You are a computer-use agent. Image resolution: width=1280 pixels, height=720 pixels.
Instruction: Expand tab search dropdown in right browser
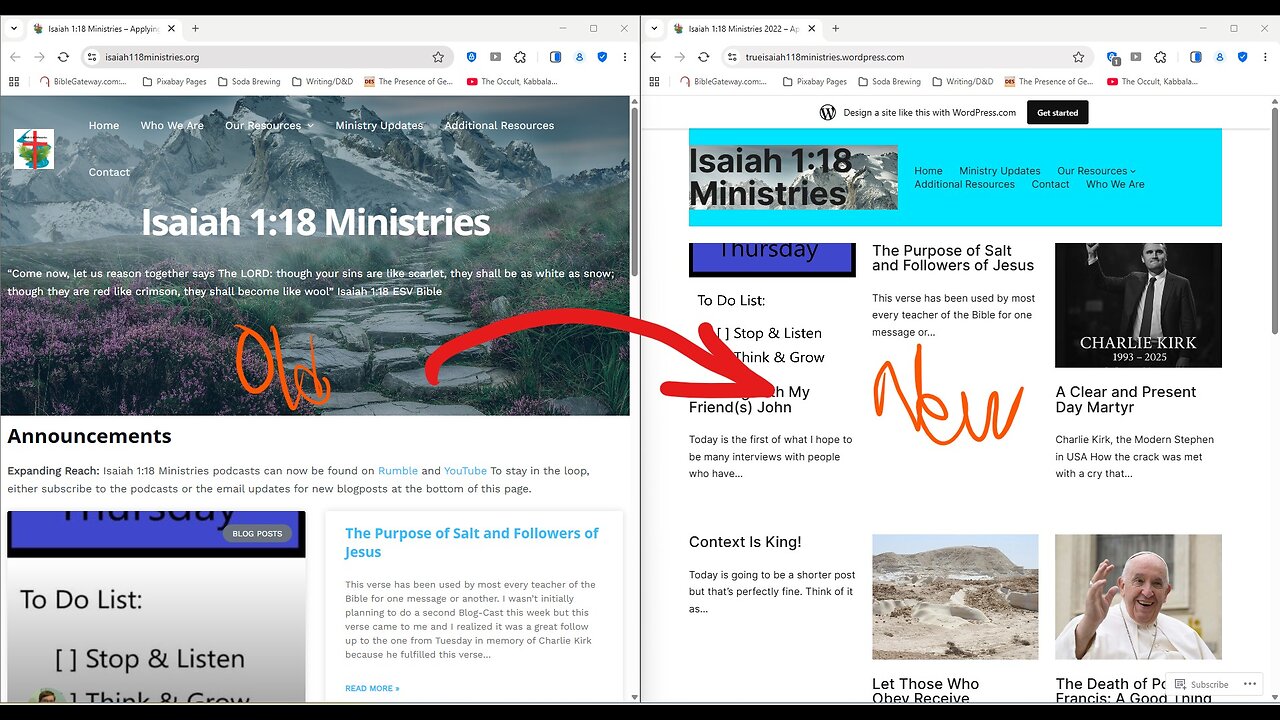(x=654, y=29)
